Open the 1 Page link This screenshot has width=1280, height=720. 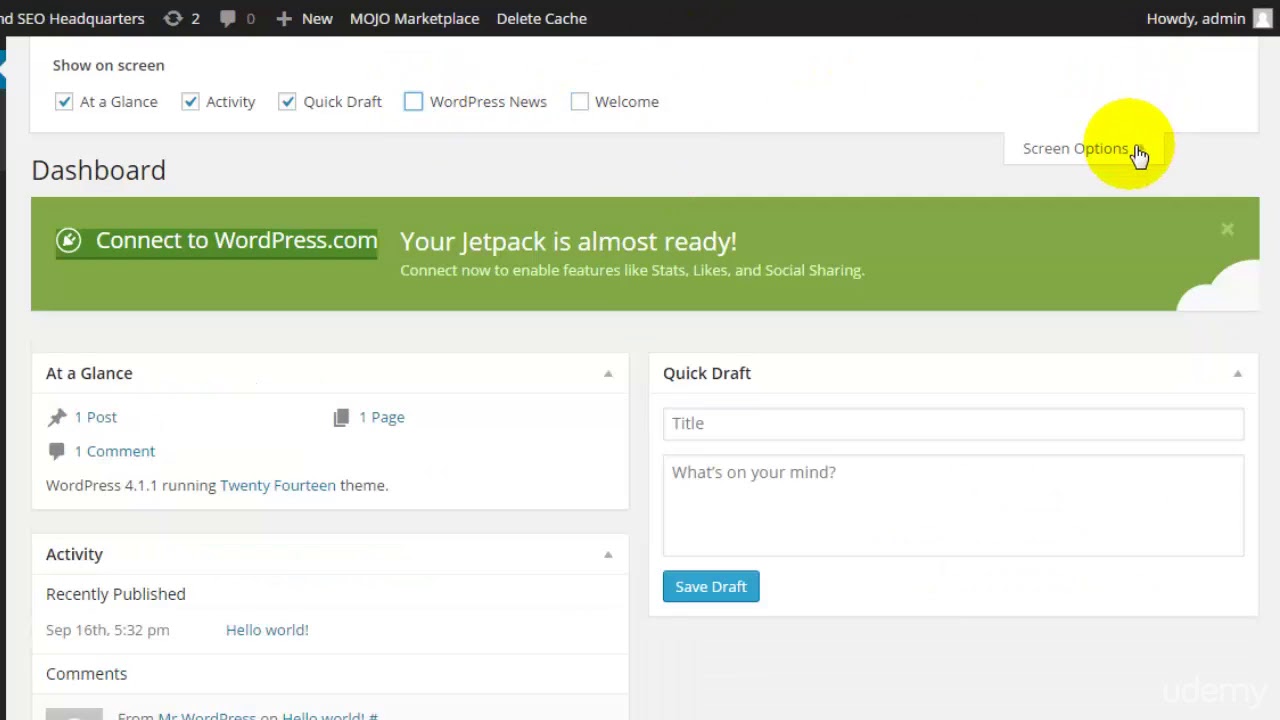point(382,417)
